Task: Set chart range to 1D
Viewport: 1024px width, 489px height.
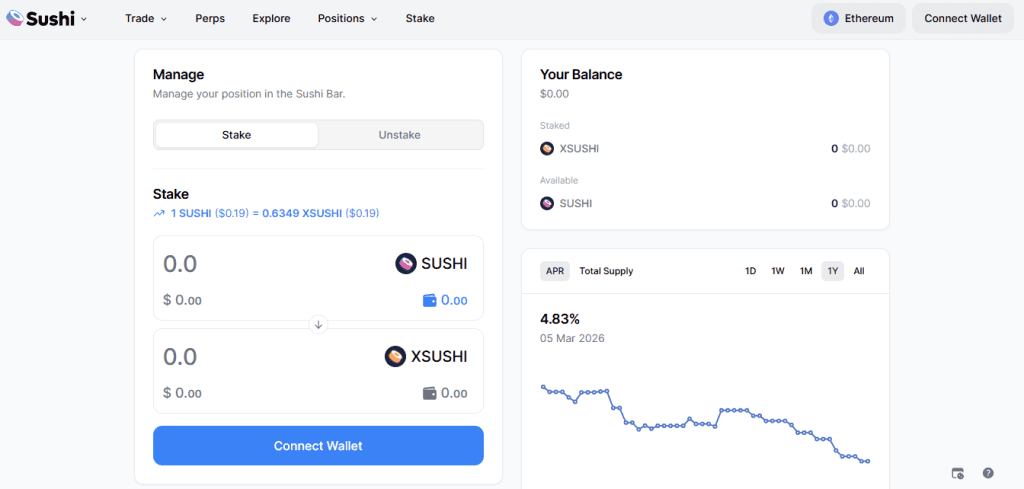Action: [x=750, y=271]
